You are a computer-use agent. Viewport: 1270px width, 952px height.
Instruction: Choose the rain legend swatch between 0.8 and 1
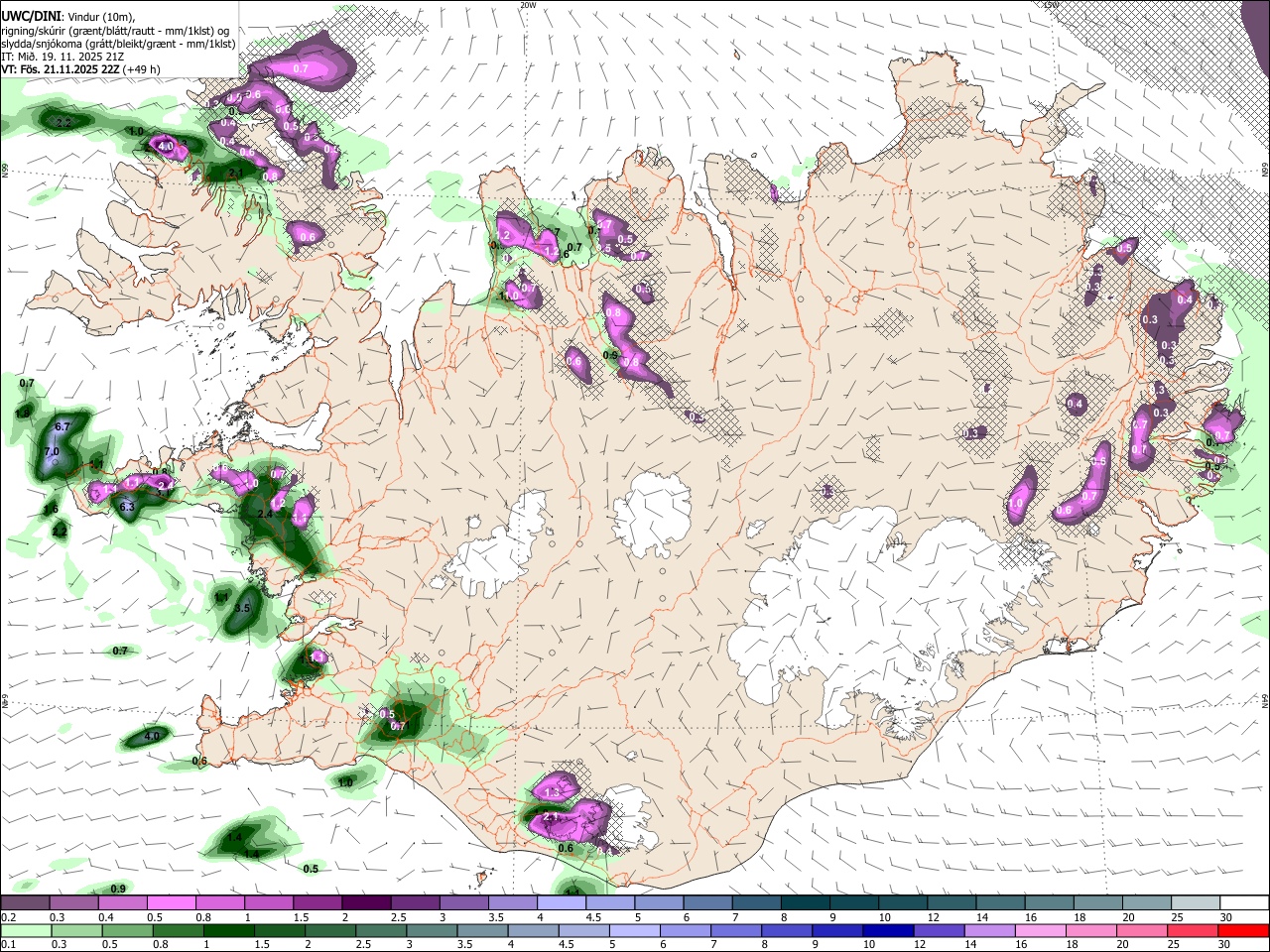tap(178, 931)
